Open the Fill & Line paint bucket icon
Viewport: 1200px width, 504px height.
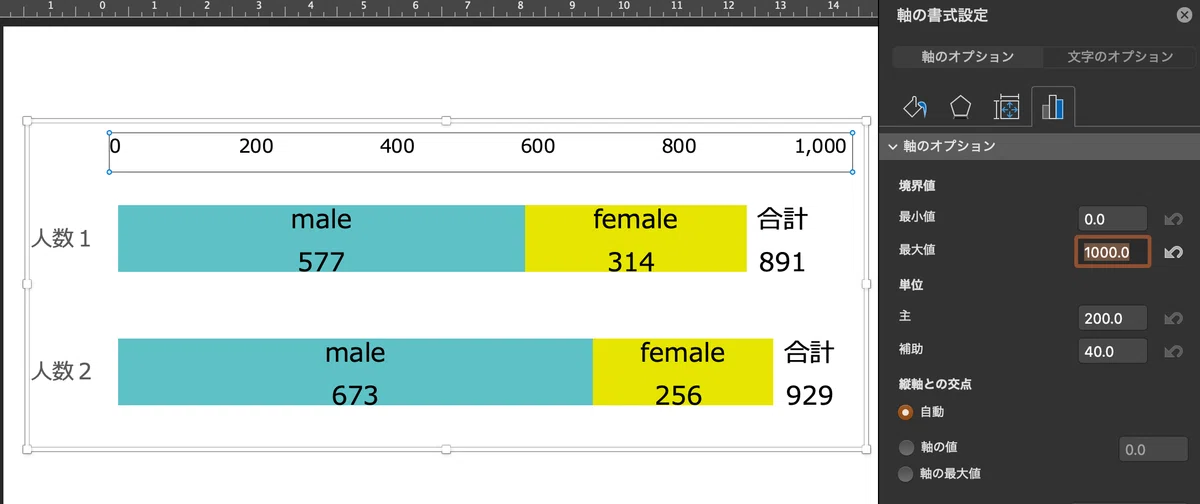(x=914, y=107)
